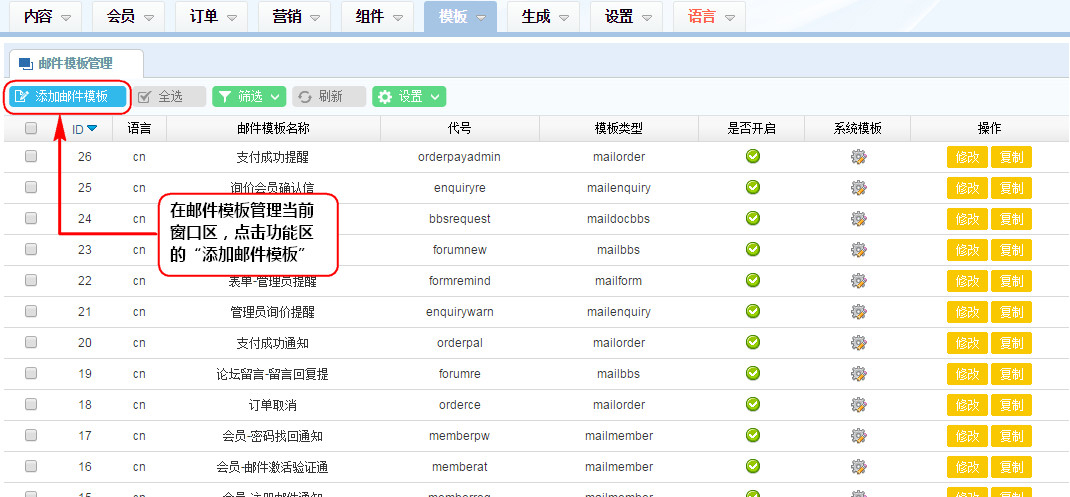Open the green 设置 settings dropdown

click(x=409, y=97)
